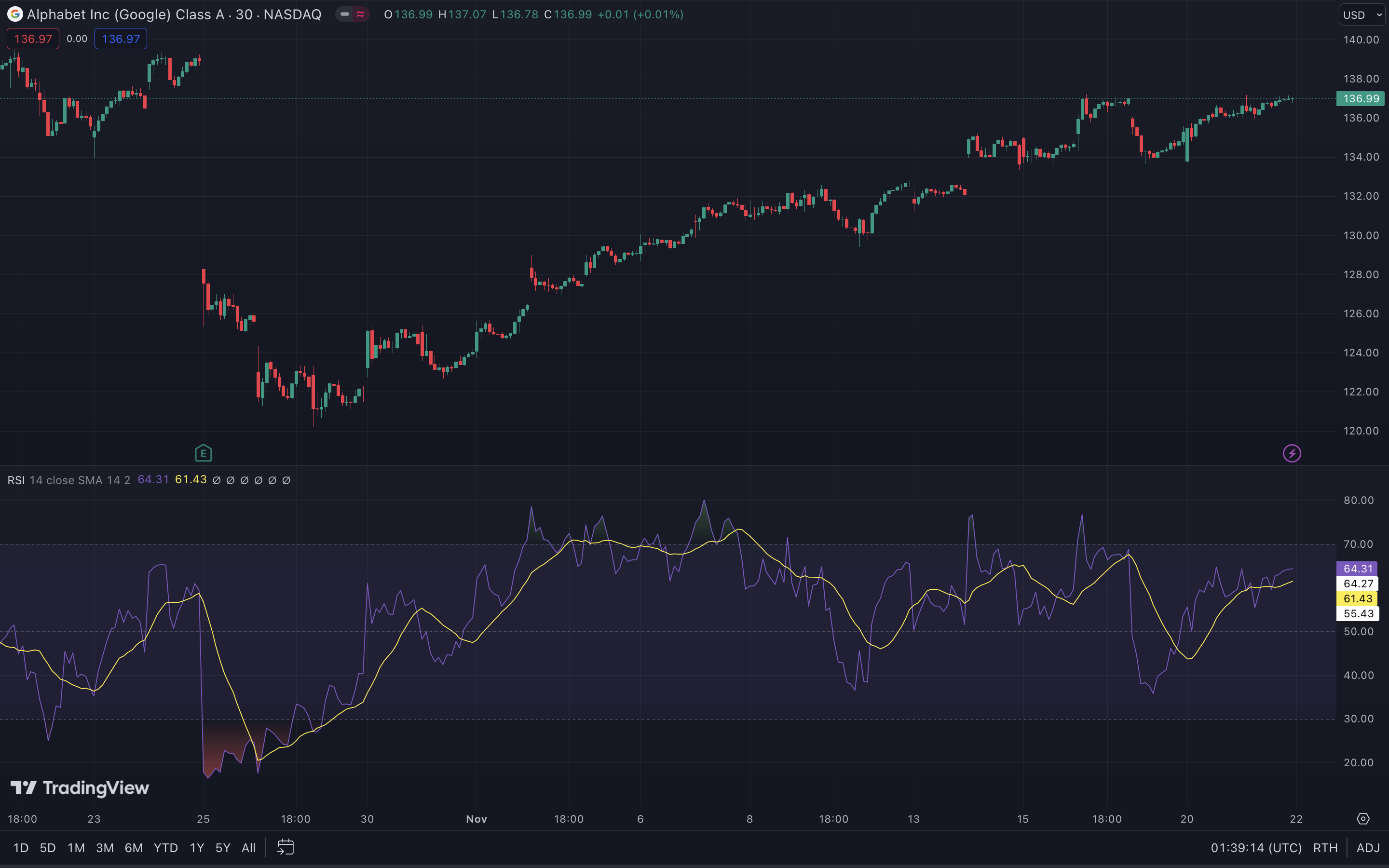Screen dimensions: 1389x868
Task: Select the 3M time range
Action: tap(105, 848)
